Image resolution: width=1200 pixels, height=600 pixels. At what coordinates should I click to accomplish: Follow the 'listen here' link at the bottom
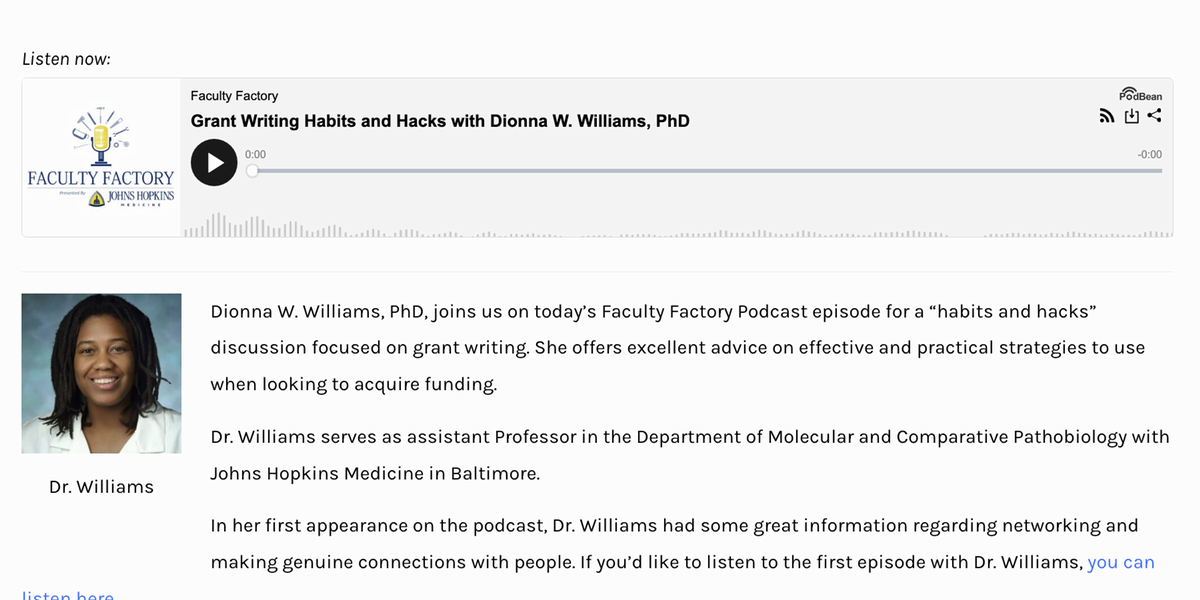coord(68,595)
